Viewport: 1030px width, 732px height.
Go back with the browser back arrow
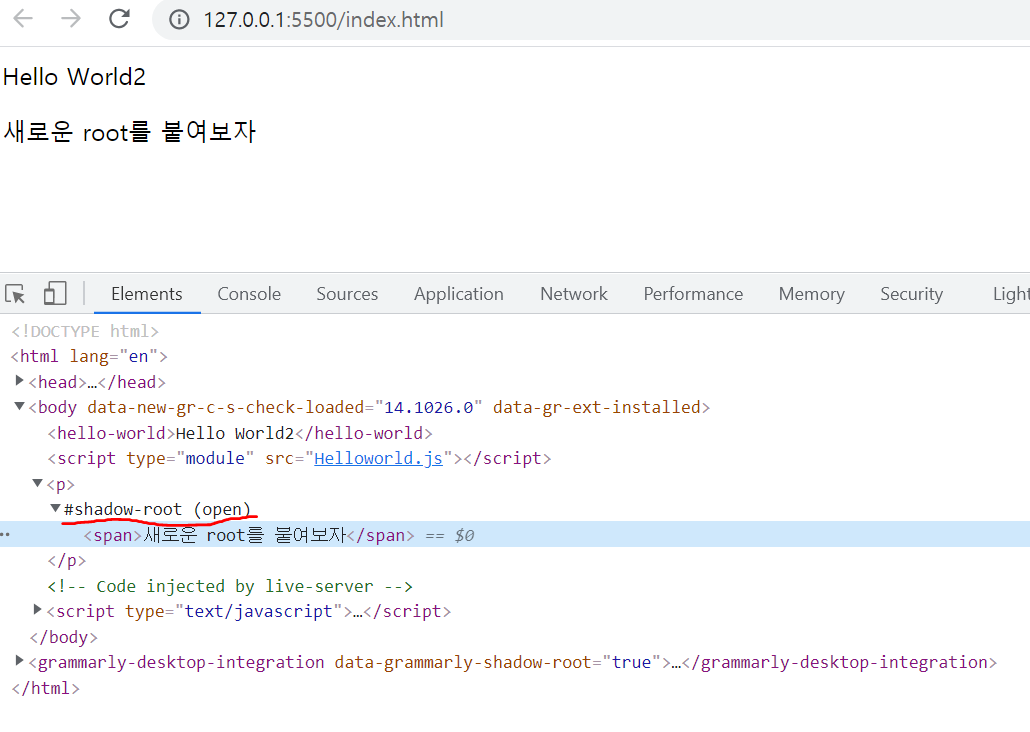[x=23, y=19]
